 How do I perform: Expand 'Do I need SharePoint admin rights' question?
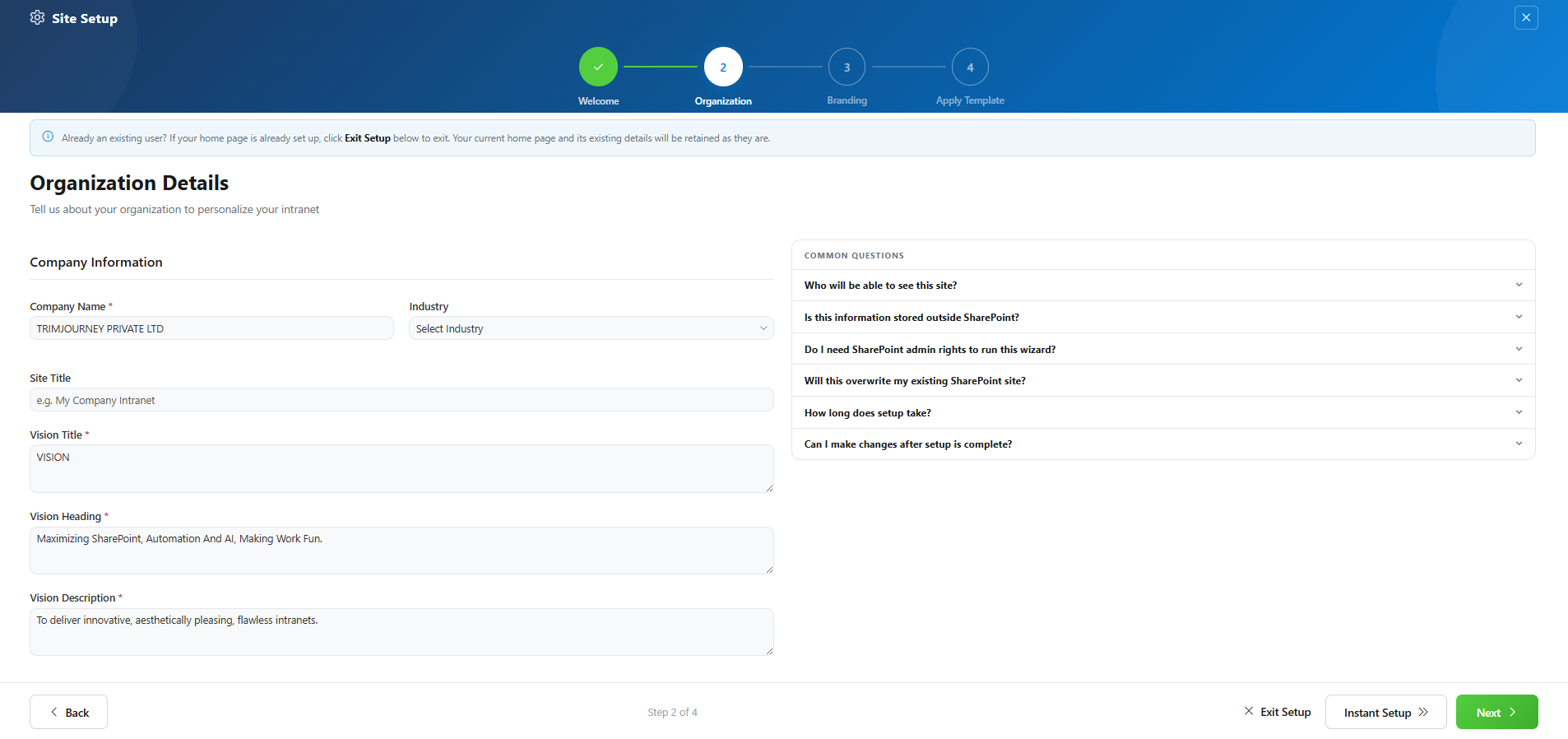click(1163, 350)
